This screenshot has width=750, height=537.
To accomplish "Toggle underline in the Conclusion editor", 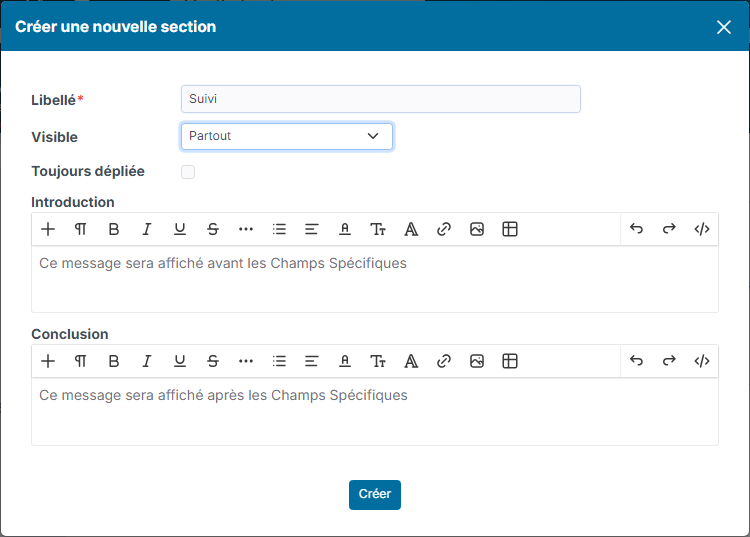I will click(180, 361).
